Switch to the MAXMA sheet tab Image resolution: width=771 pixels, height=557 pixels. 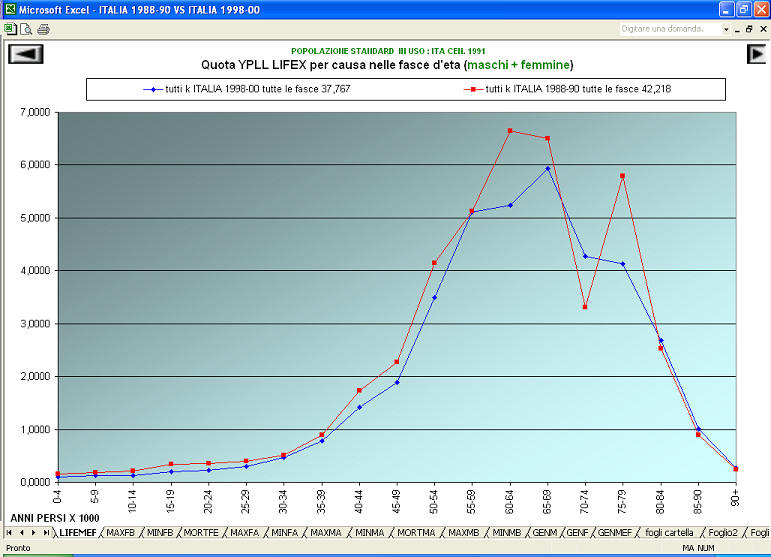pos(326,532)
